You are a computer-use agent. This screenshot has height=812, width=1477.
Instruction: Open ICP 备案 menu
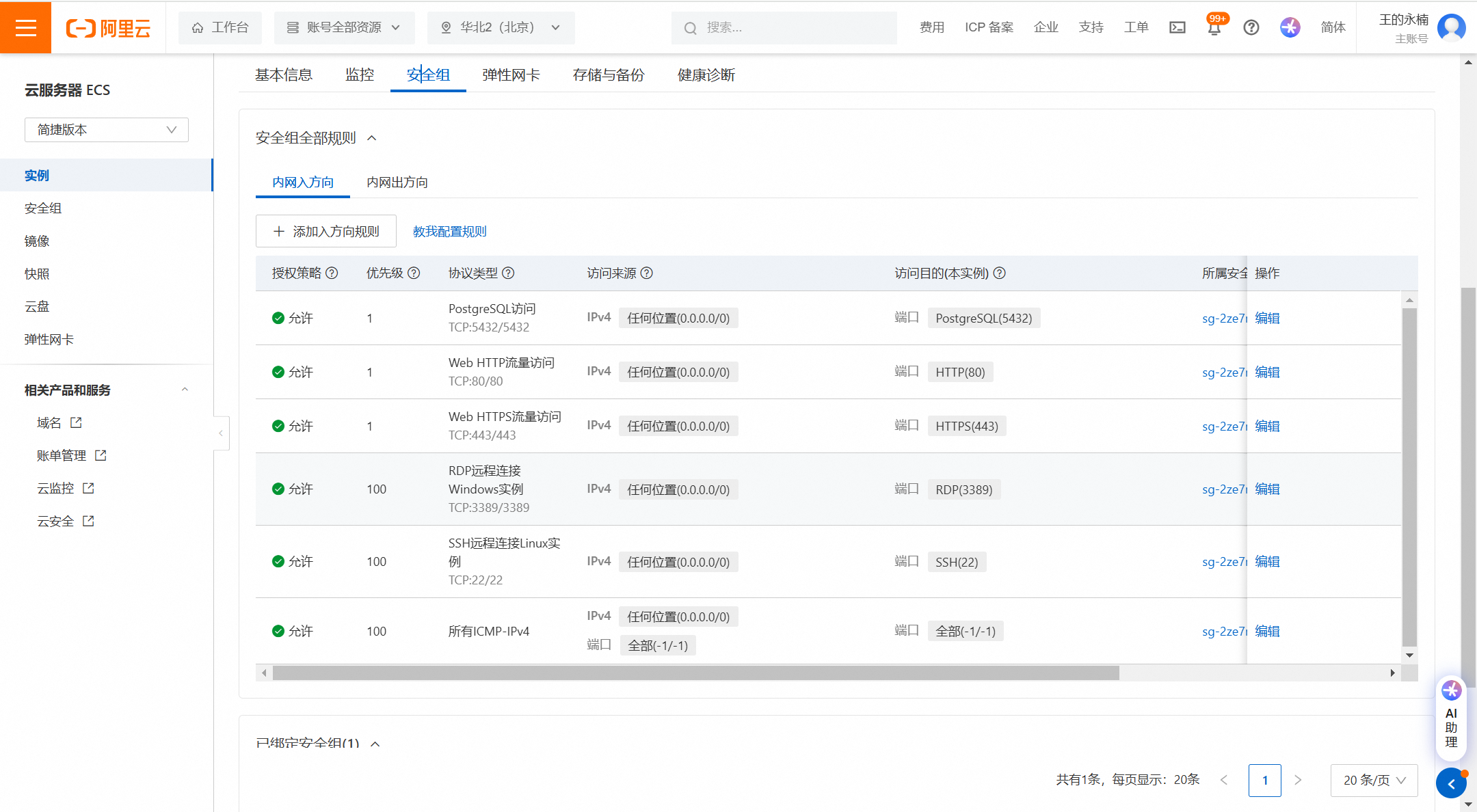click(x=989, y=27)
